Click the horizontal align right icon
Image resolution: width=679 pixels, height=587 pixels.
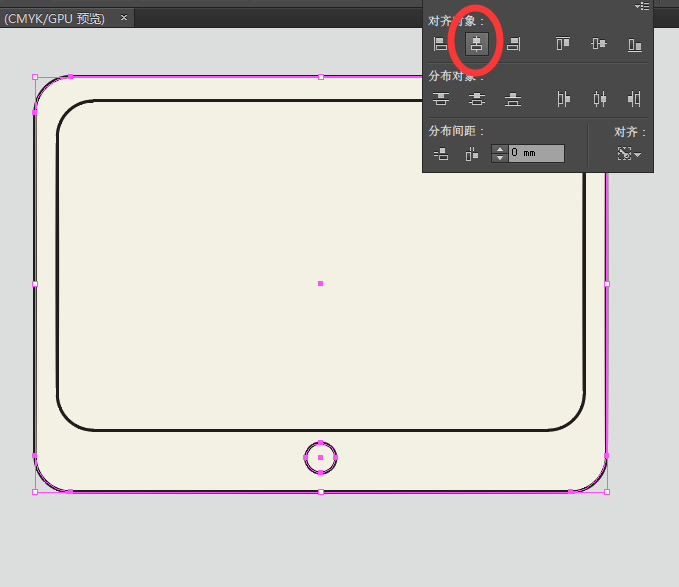(513, 44)
